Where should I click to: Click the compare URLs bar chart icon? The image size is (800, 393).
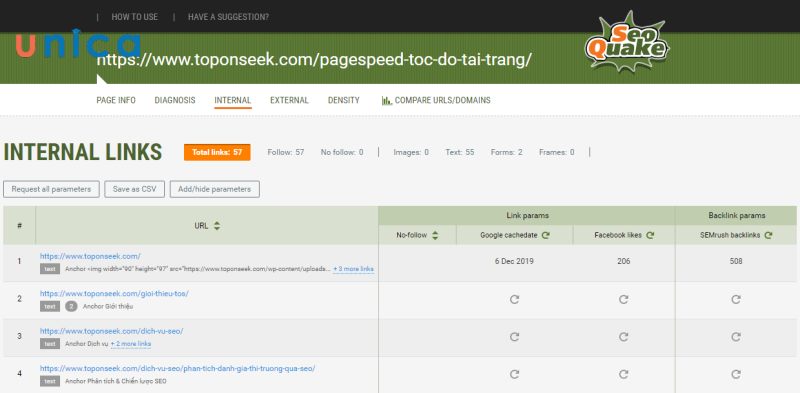point(387,101)
